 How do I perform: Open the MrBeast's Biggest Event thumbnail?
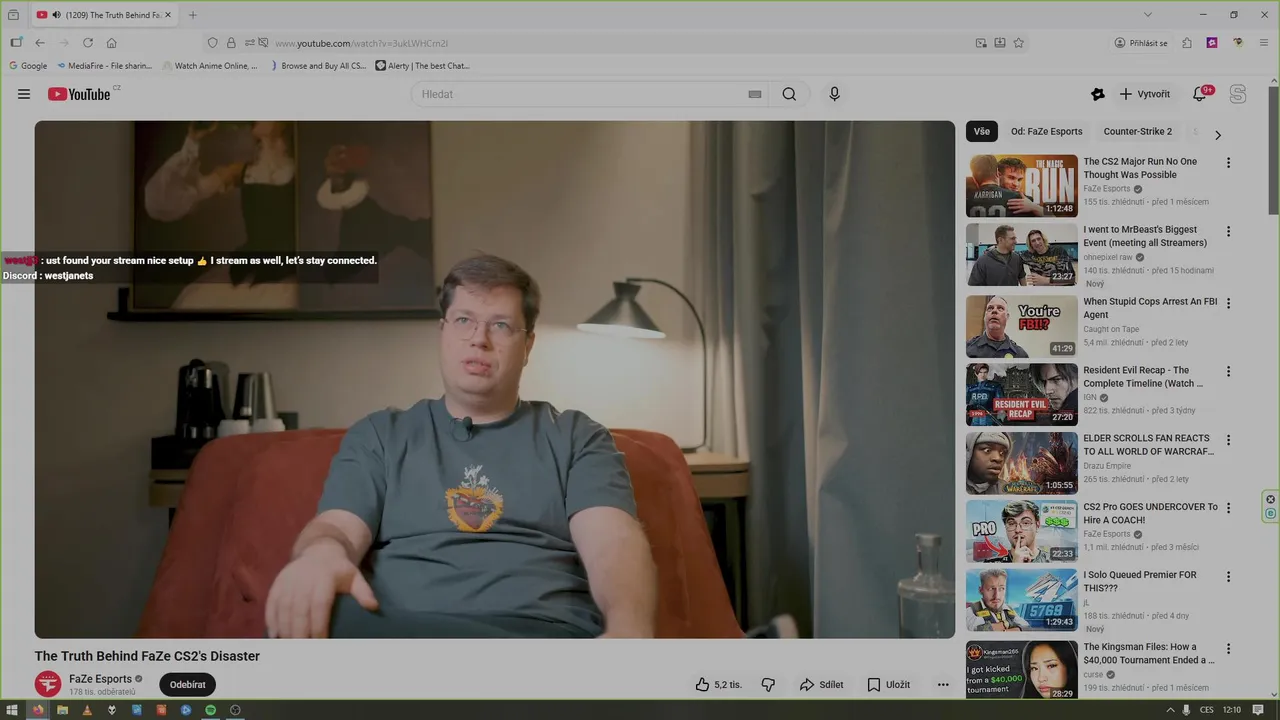click(1021, 254)
